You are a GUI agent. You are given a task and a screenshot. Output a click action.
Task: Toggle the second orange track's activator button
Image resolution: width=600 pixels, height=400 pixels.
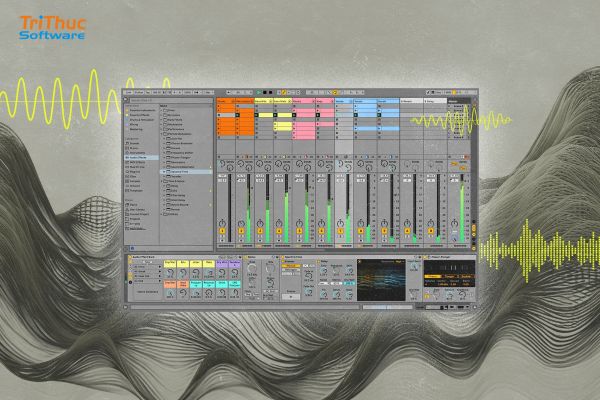[x=241, y=231]
